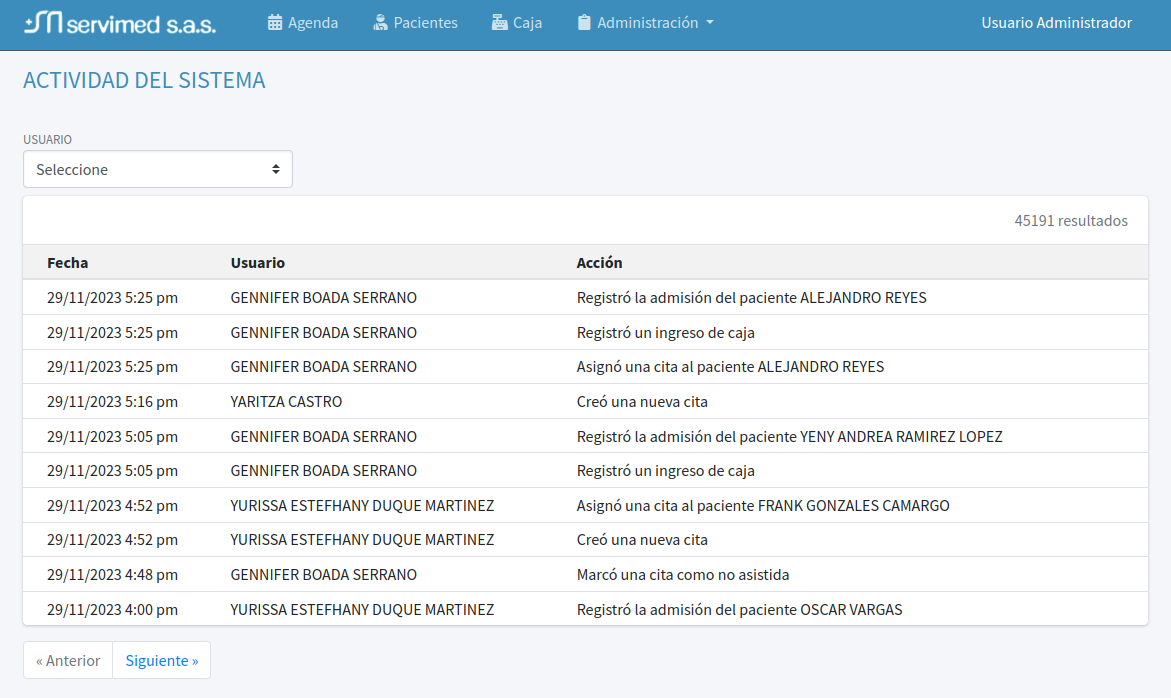Go to the Caja menu item
This screenshot has width=1171, height=698.
(527, 23)
